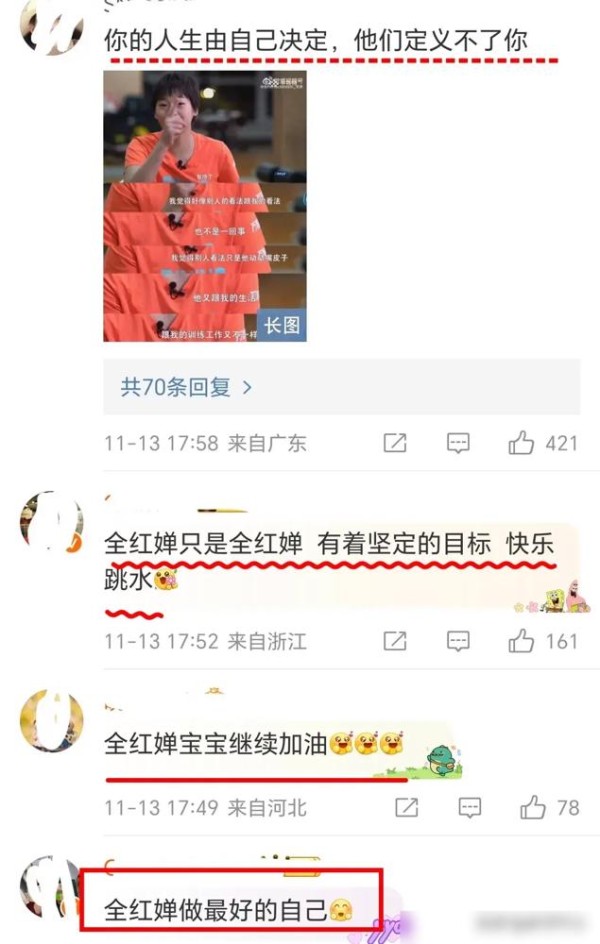This screenshot has height=944, width=600.
Task: Open reply icon on Guangdong comment
Action: [458, 444]
